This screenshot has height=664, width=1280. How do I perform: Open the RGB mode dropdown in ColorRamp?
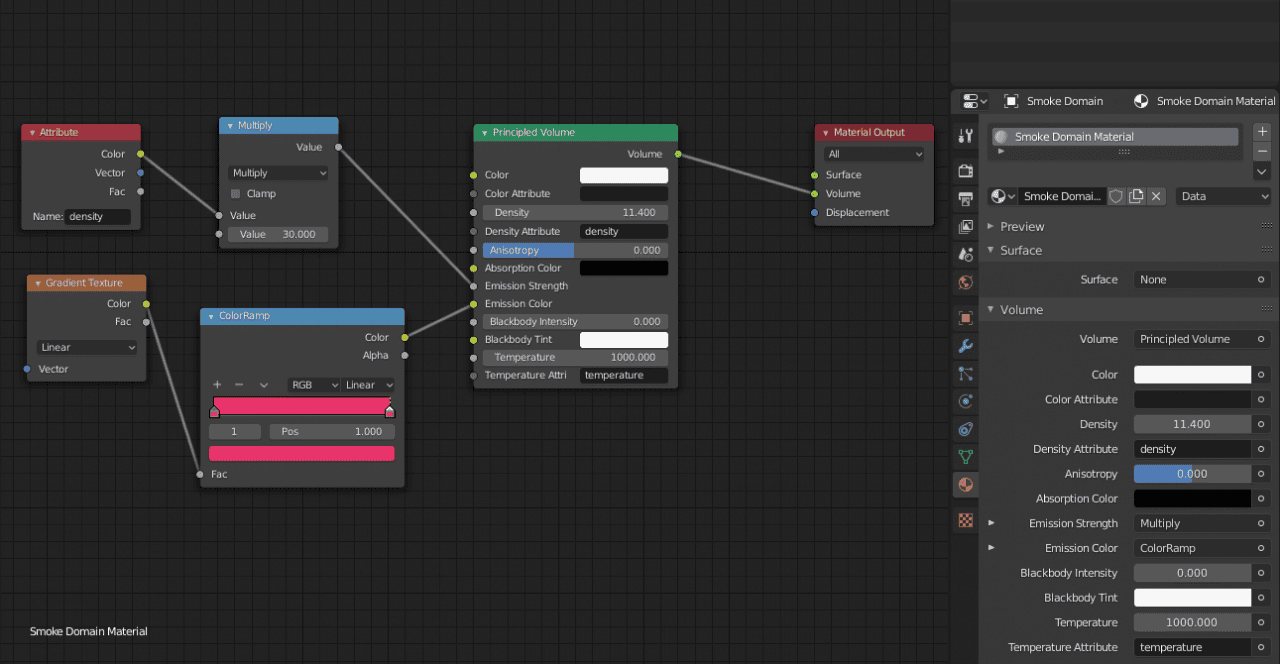coord(313,385)
